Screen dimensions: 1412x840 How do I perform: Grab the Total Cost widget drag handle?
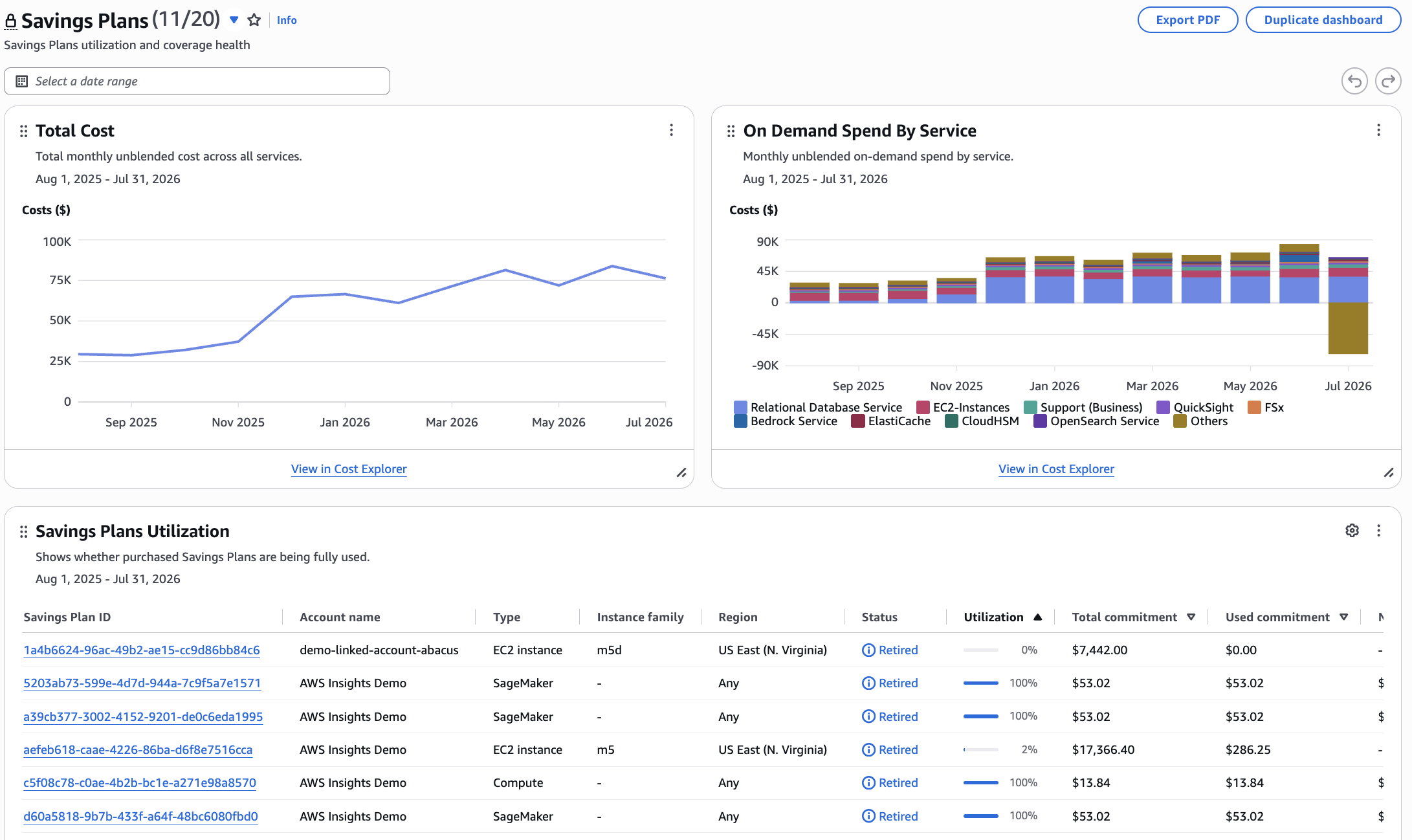(24, 131)
